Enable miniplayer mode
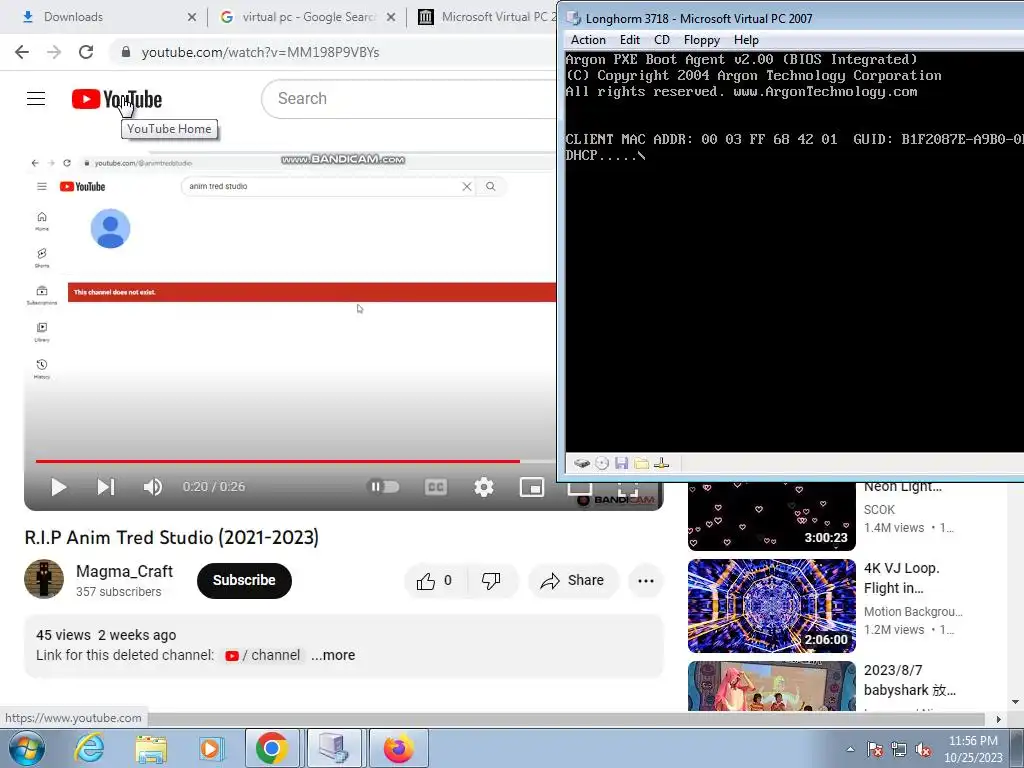 (x=532, y=487)
